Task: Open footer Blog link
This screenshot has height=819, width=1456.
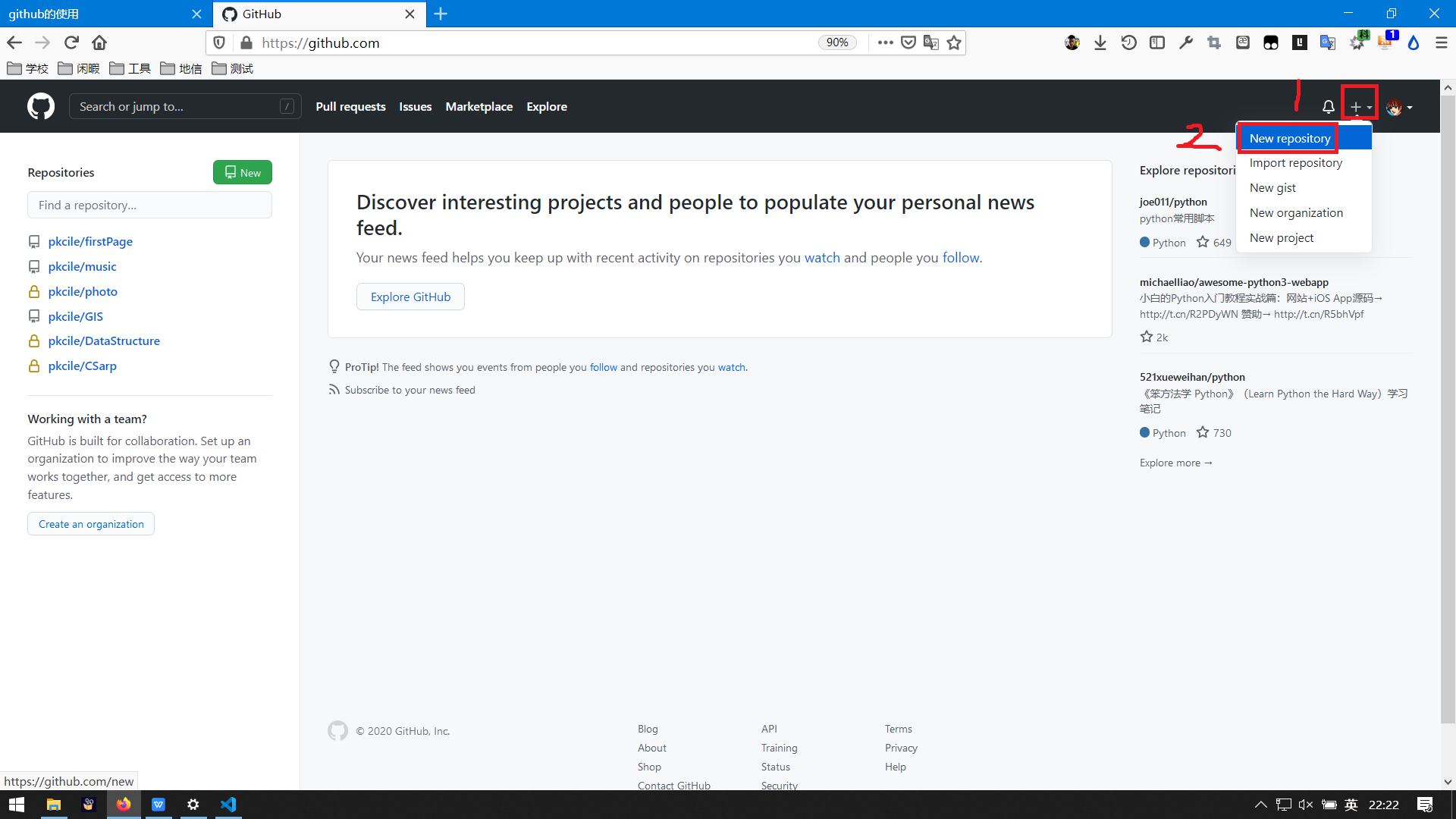Action: (648, 729)
